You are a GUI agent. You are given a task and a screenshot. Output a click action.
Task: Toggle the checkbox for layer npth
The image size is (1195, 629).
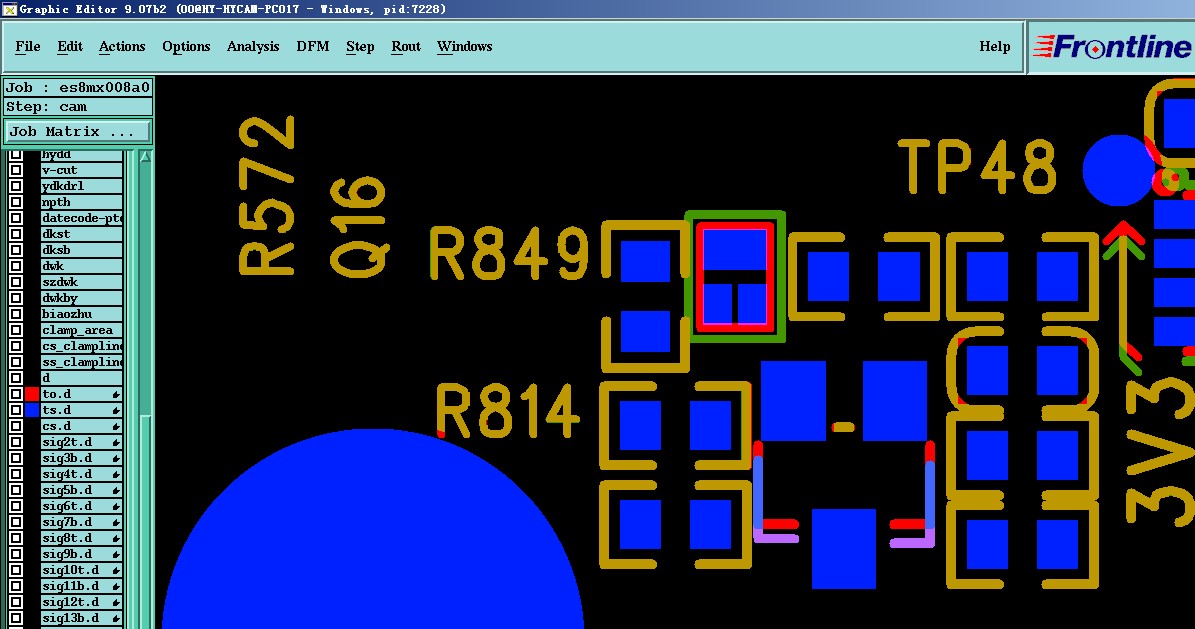pyautogui.click(x=15, y=202)
